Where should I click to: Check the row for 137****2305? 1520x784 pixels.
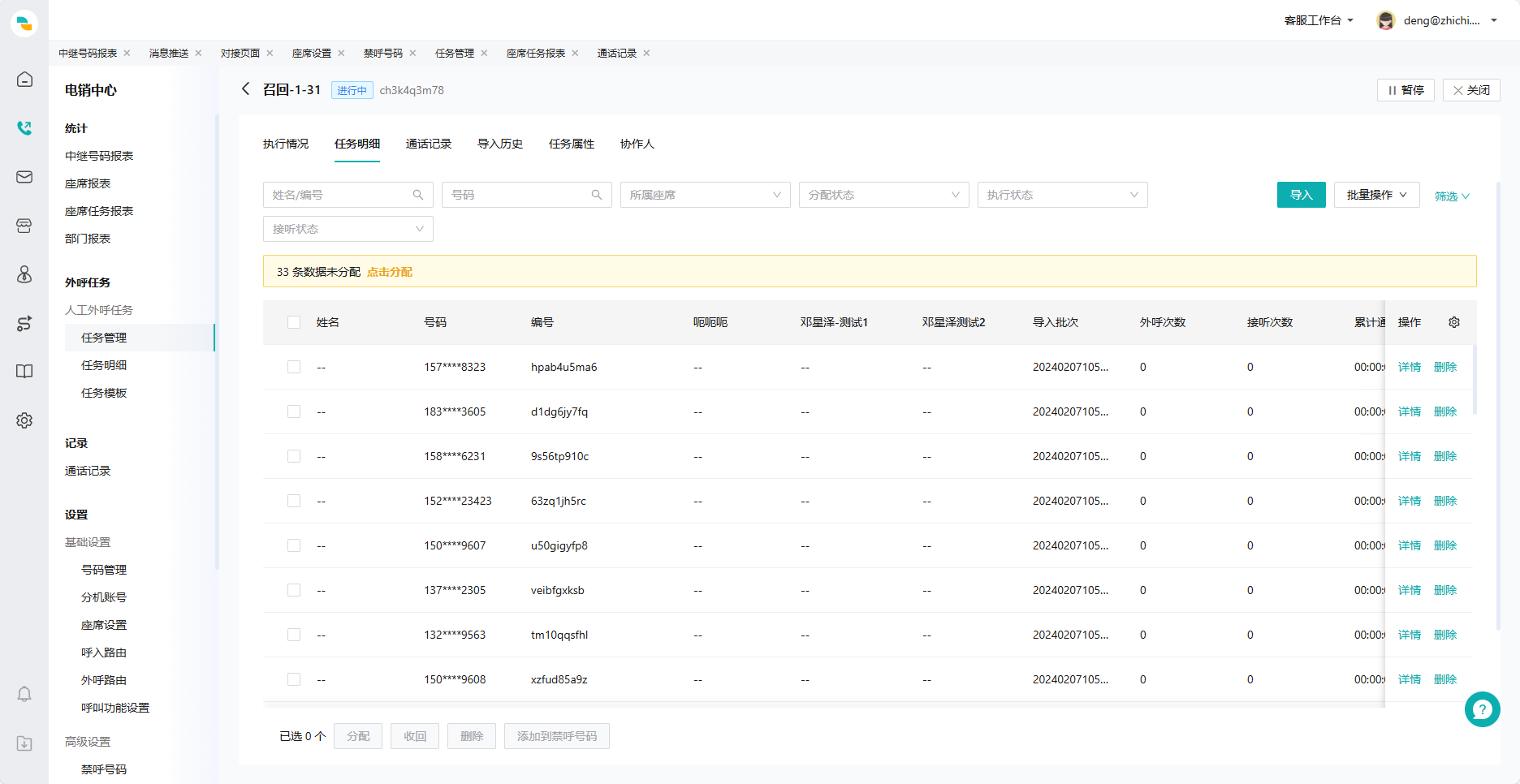pos(294,590)
